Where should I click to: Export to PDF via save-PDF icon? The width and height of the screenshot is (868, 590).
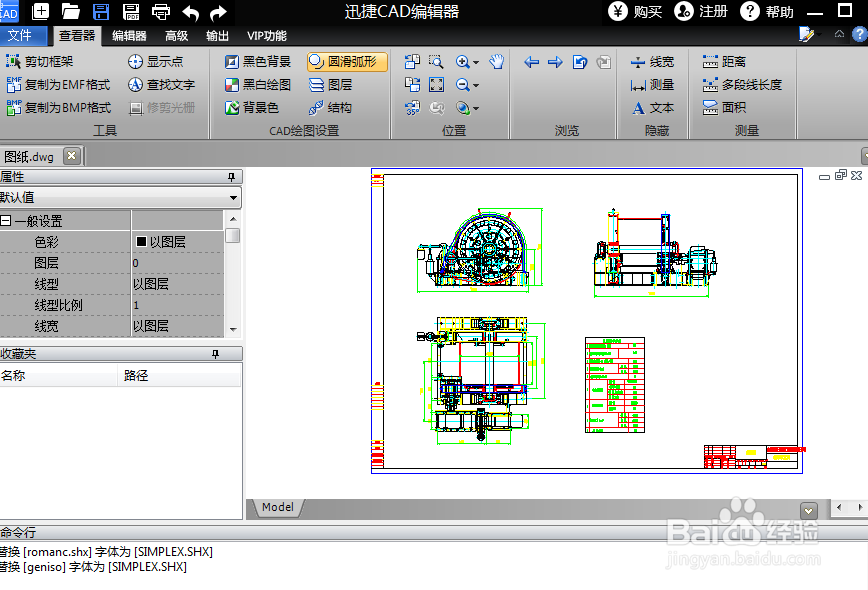131,11
